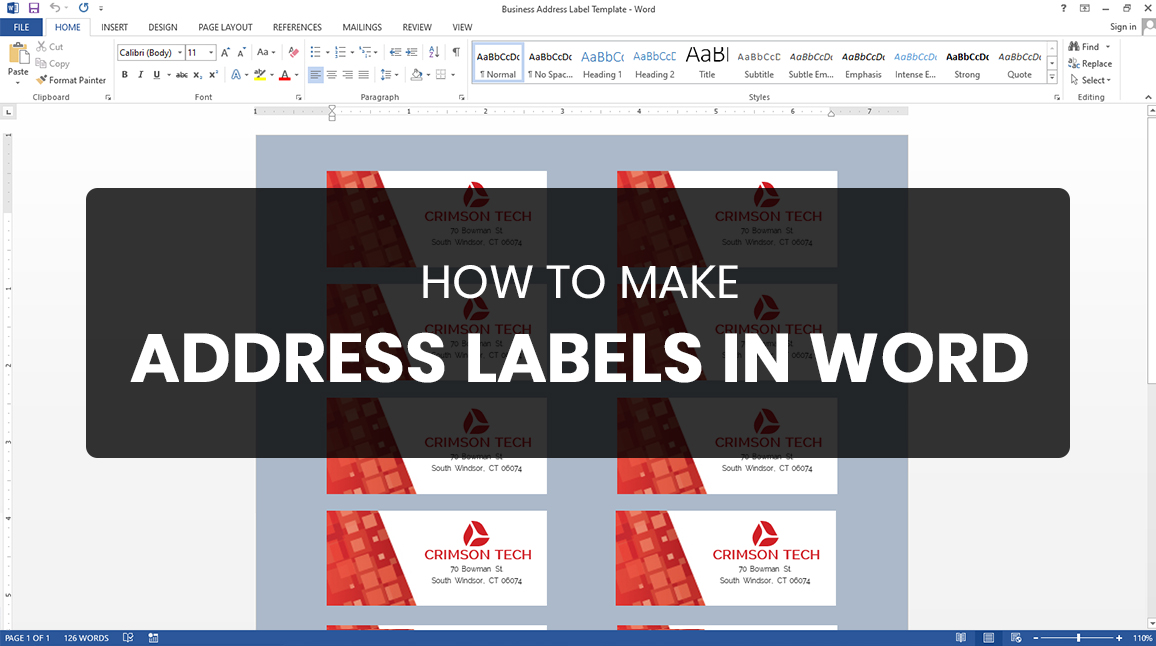Open the FILE tab
The height and width of the screenshot is (646, 1156).
(x=21, y=27)
